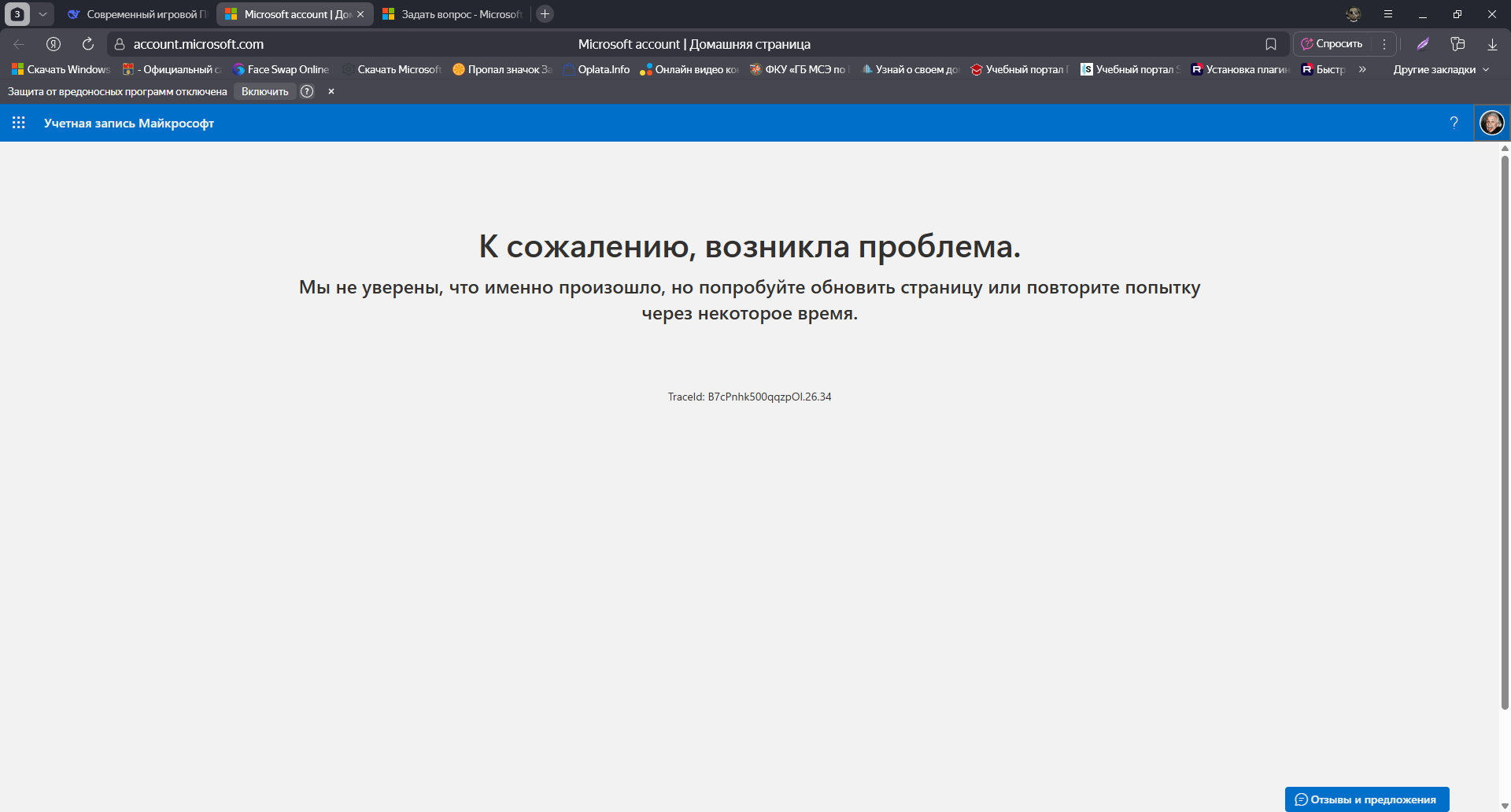Viewport: 1511px width, 812px height.
Task: Click the Включить protection button
Action: click(x=265, y=91)
